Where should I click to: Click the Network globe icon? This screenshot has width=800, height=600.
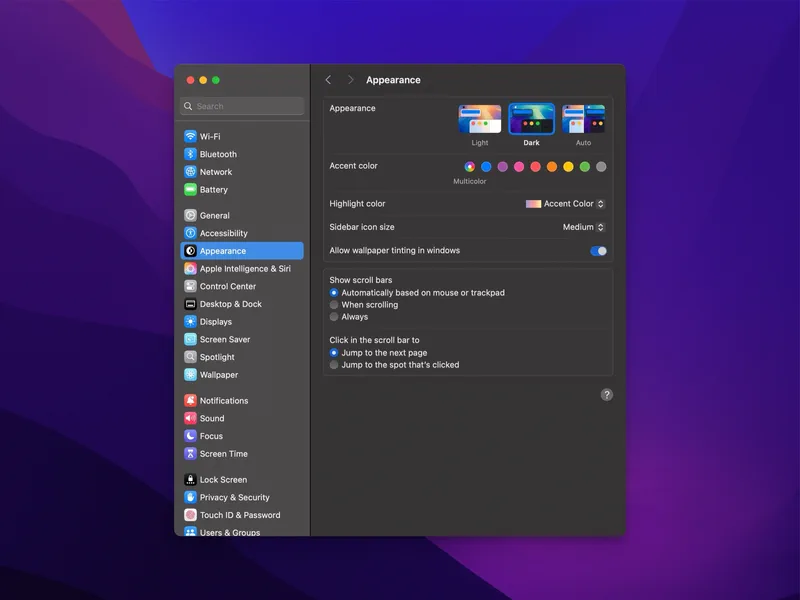[190, 172]
